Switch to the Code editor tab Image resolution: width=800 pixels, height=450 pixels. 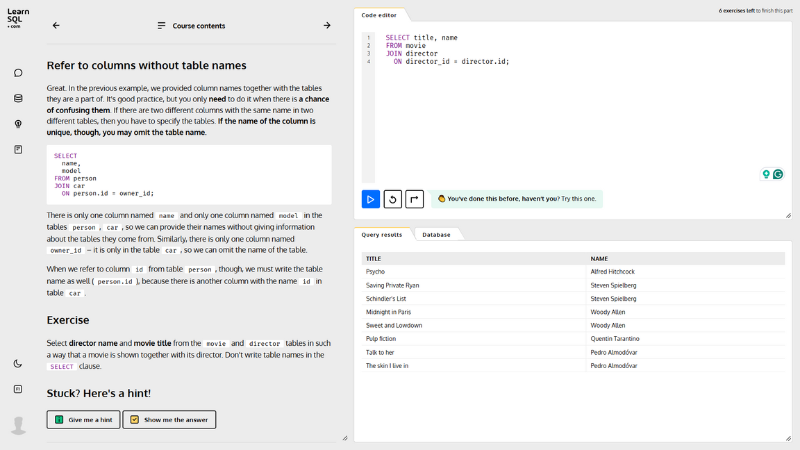[379, 15]
